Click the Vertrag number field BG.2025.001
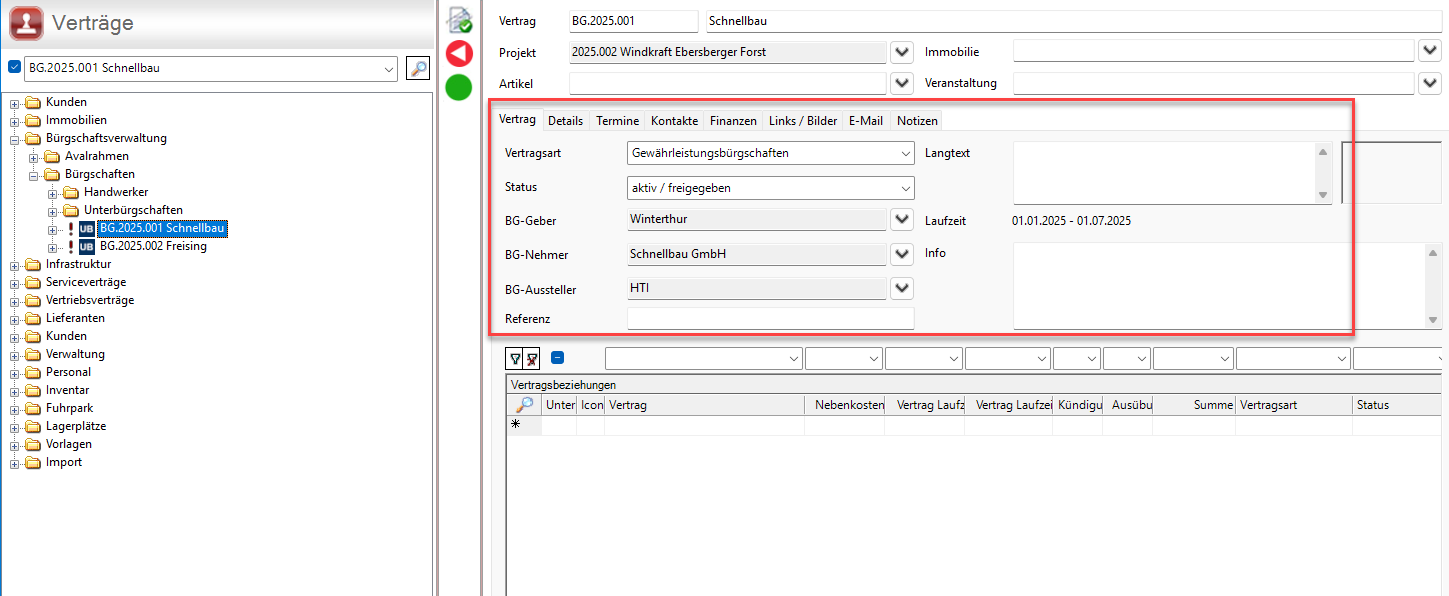Viewport: 1449px width, 596px height. pos(633,21)
